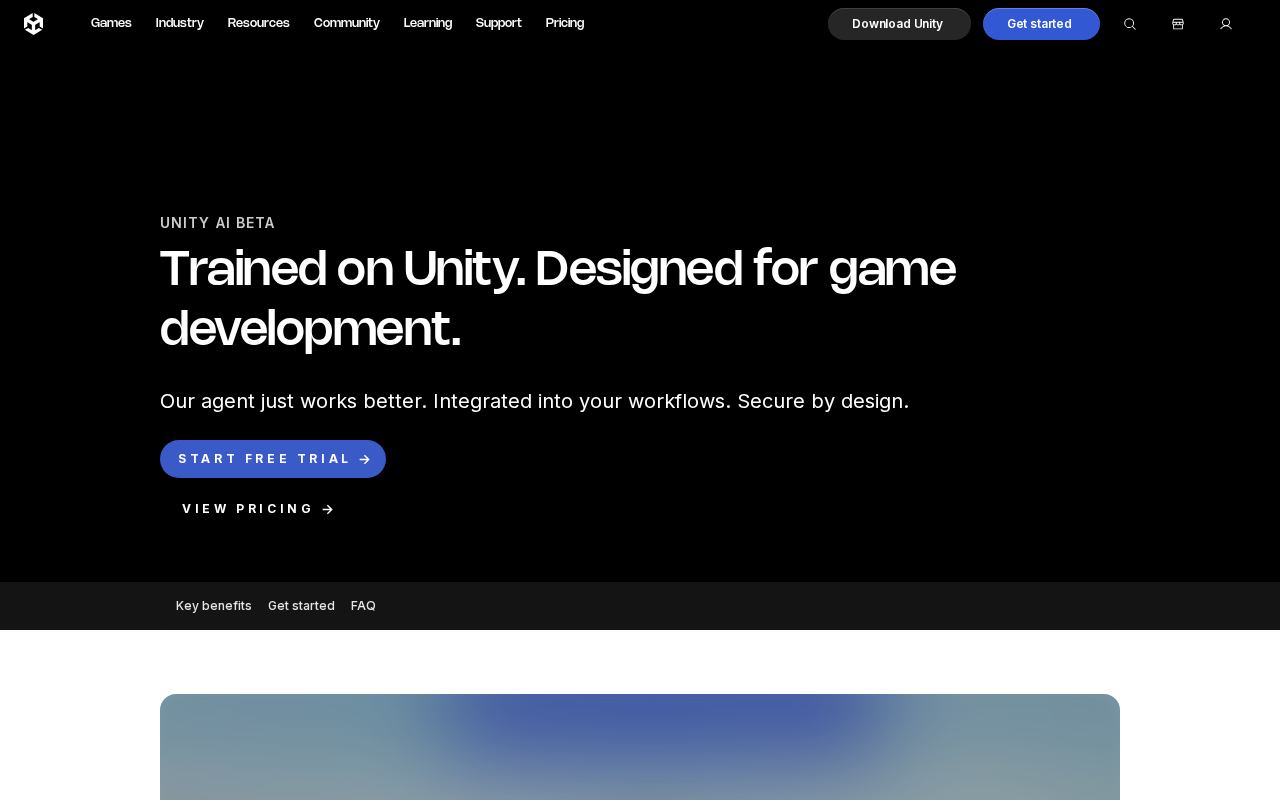Click the 'Trained on Unity' headline
Image resolution: width=1280 pixels, height=800 pixels.
tap(558, 298)
